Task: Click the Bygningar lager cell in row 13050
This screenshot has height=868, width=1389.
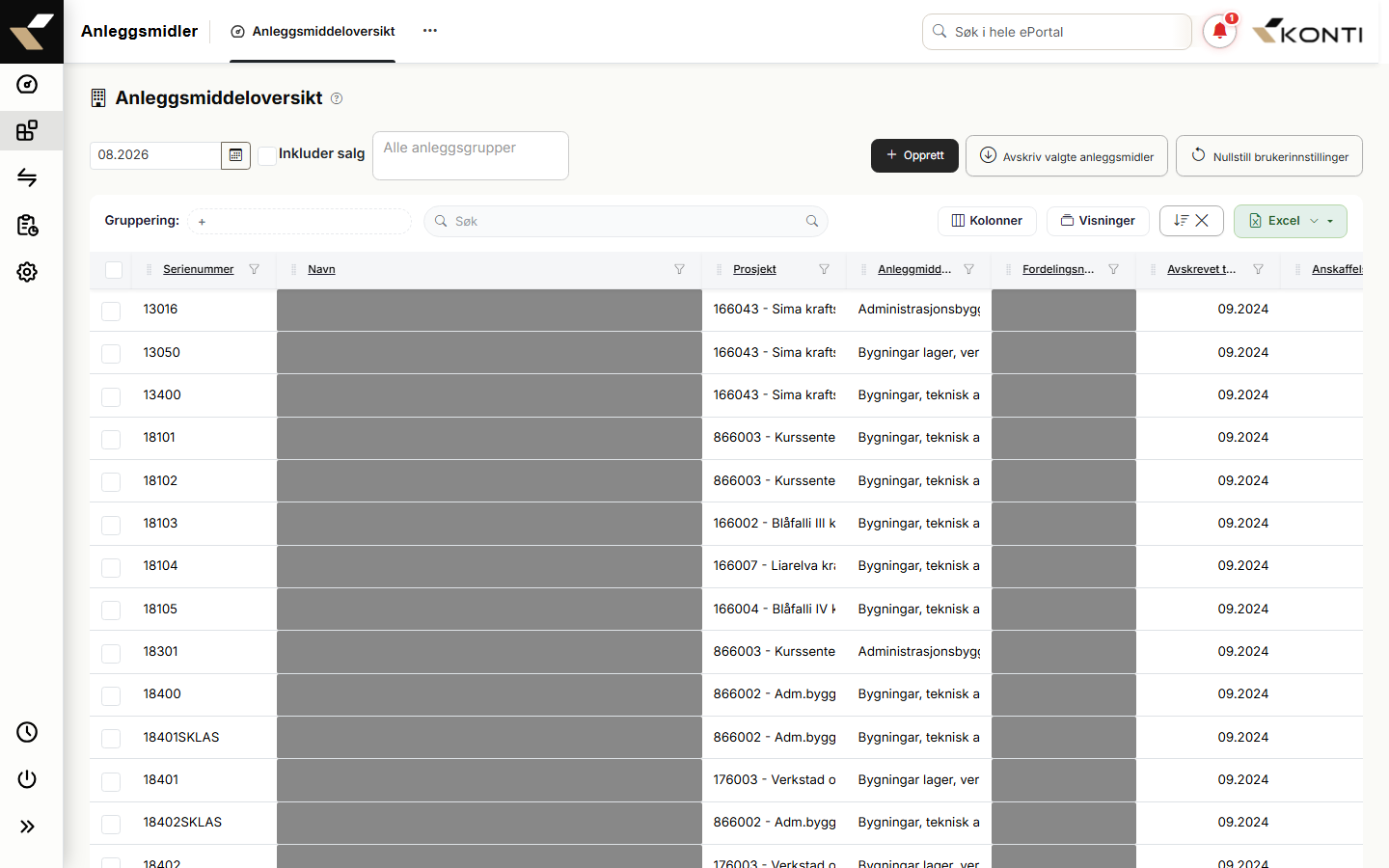Action: pos(919,353)
